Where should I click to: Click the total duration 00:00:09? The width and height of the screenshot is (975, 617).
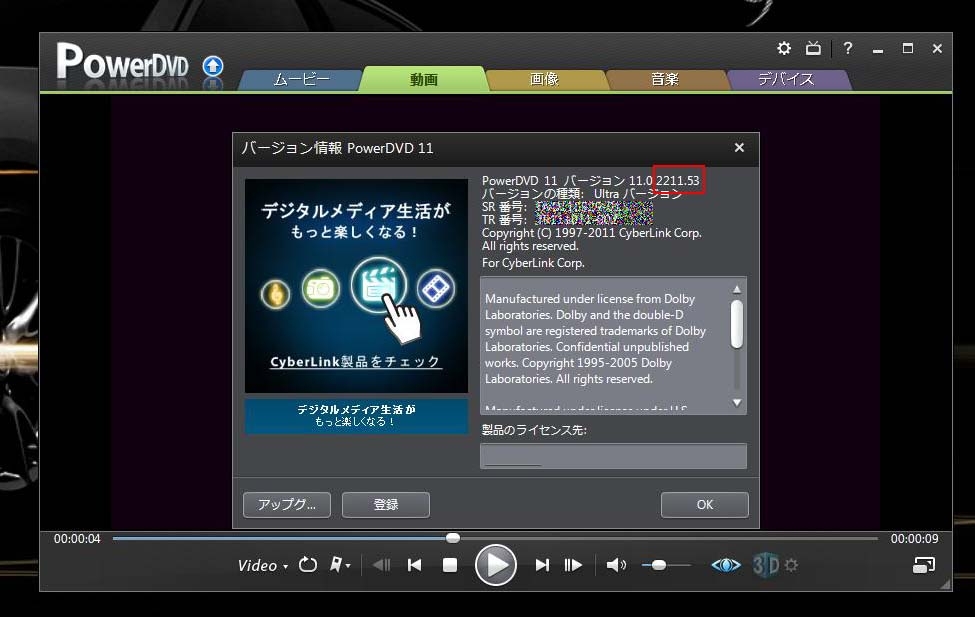915,539
